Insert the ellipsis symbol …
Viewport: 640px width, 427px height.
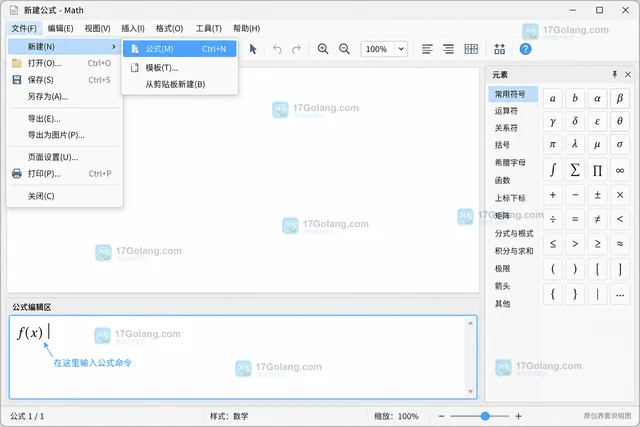[x=620, y=294]
